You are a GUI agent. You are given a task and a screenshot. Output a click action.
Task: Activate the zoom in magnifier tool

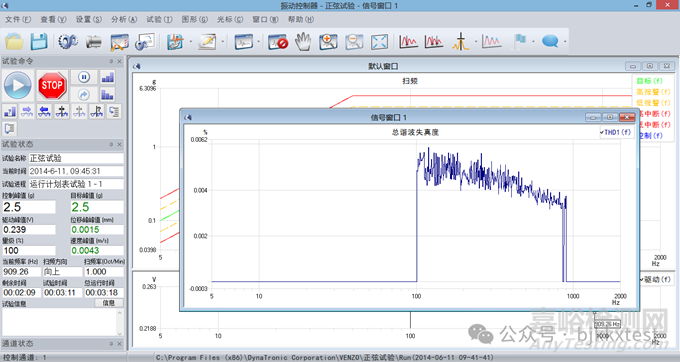328,42
